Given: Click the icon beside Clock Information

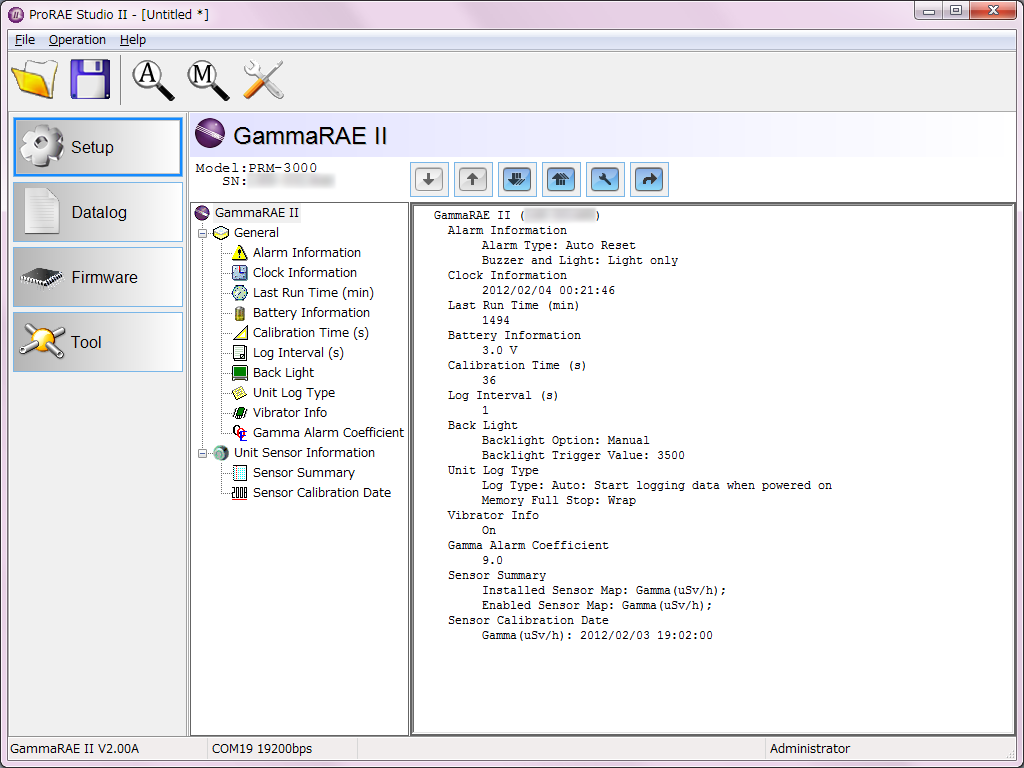Looking at the screenshot, I should point(240,272).
